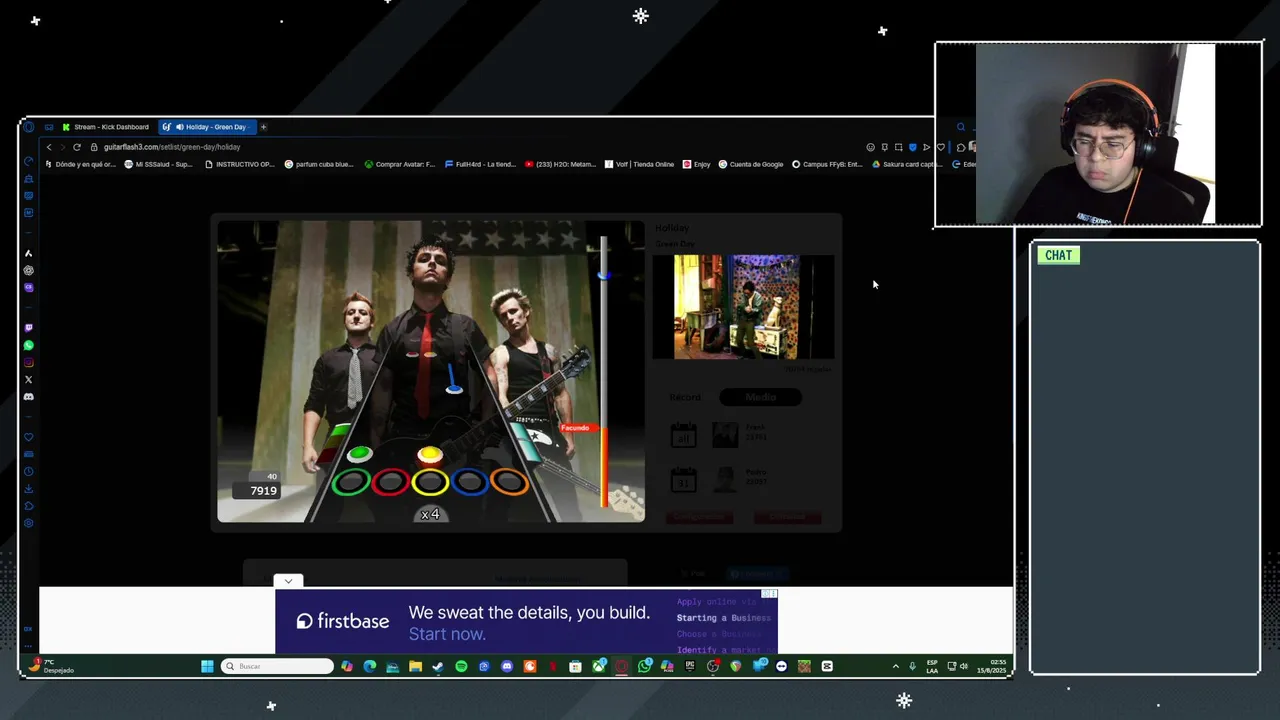The height and width of the screenshot is (720, 1280).
Task: Open Instagram in the browser sidebar
Action: point(28,362)
